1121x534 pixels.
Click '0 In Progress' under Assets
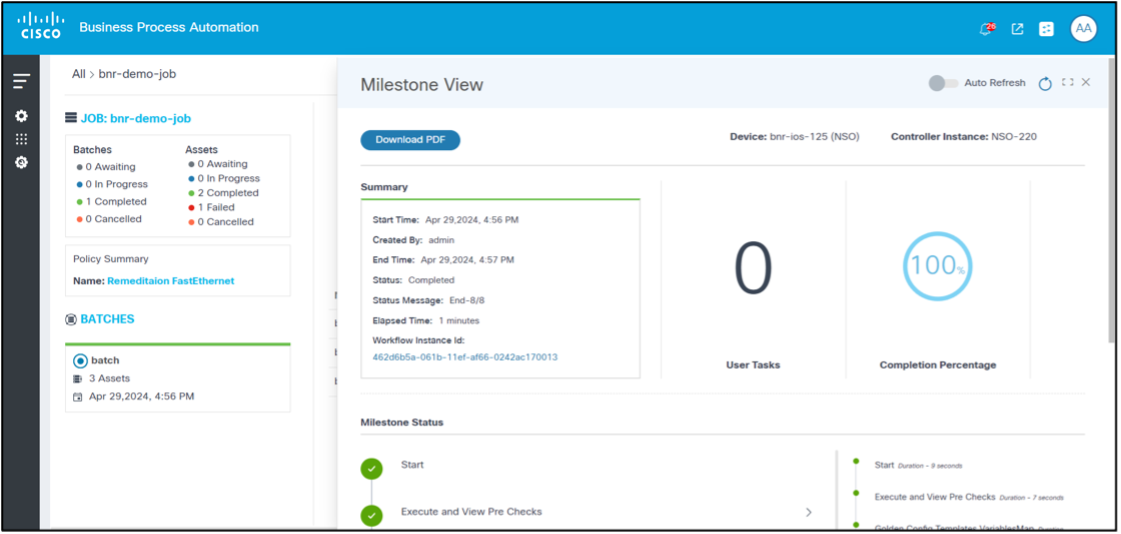(229, 179)
